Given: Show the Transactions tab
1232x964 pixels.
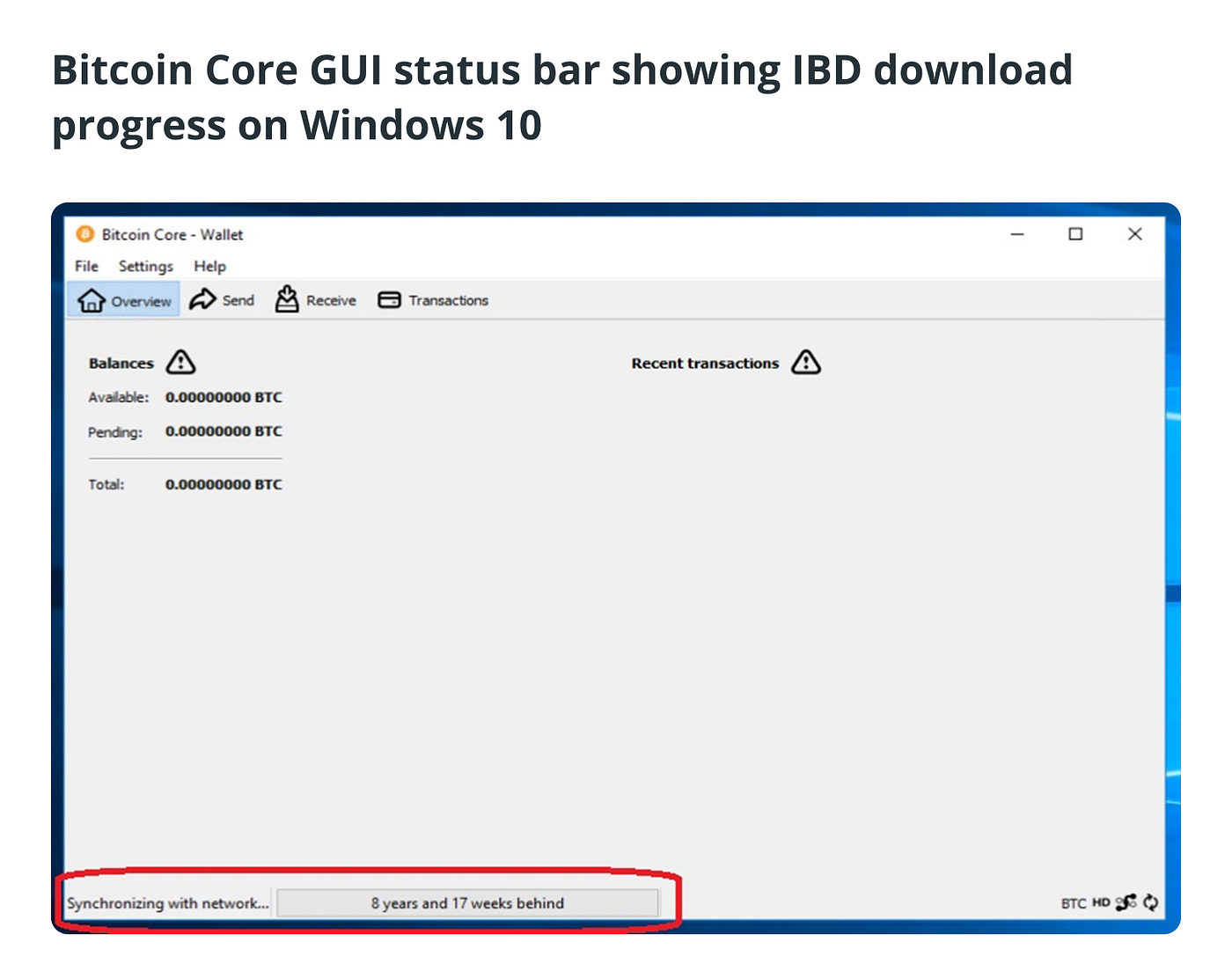Looking at the screenshot, I should coord(433,300).
